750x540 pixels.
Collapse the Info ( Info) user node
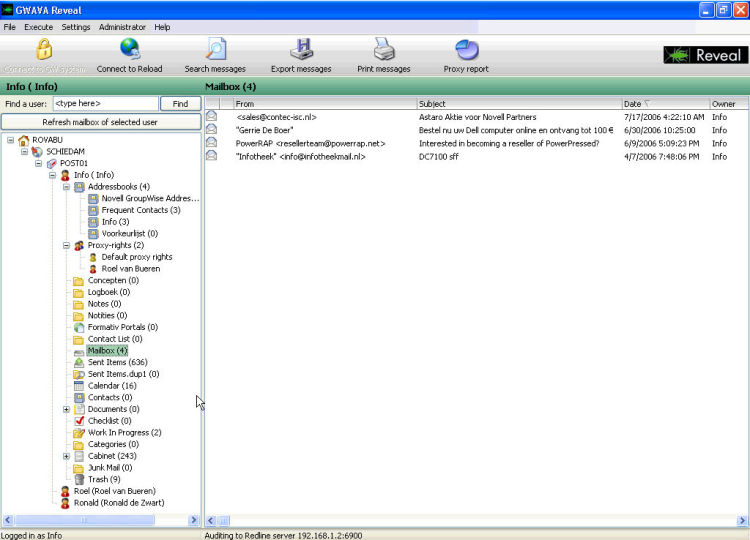click(53, 175)
